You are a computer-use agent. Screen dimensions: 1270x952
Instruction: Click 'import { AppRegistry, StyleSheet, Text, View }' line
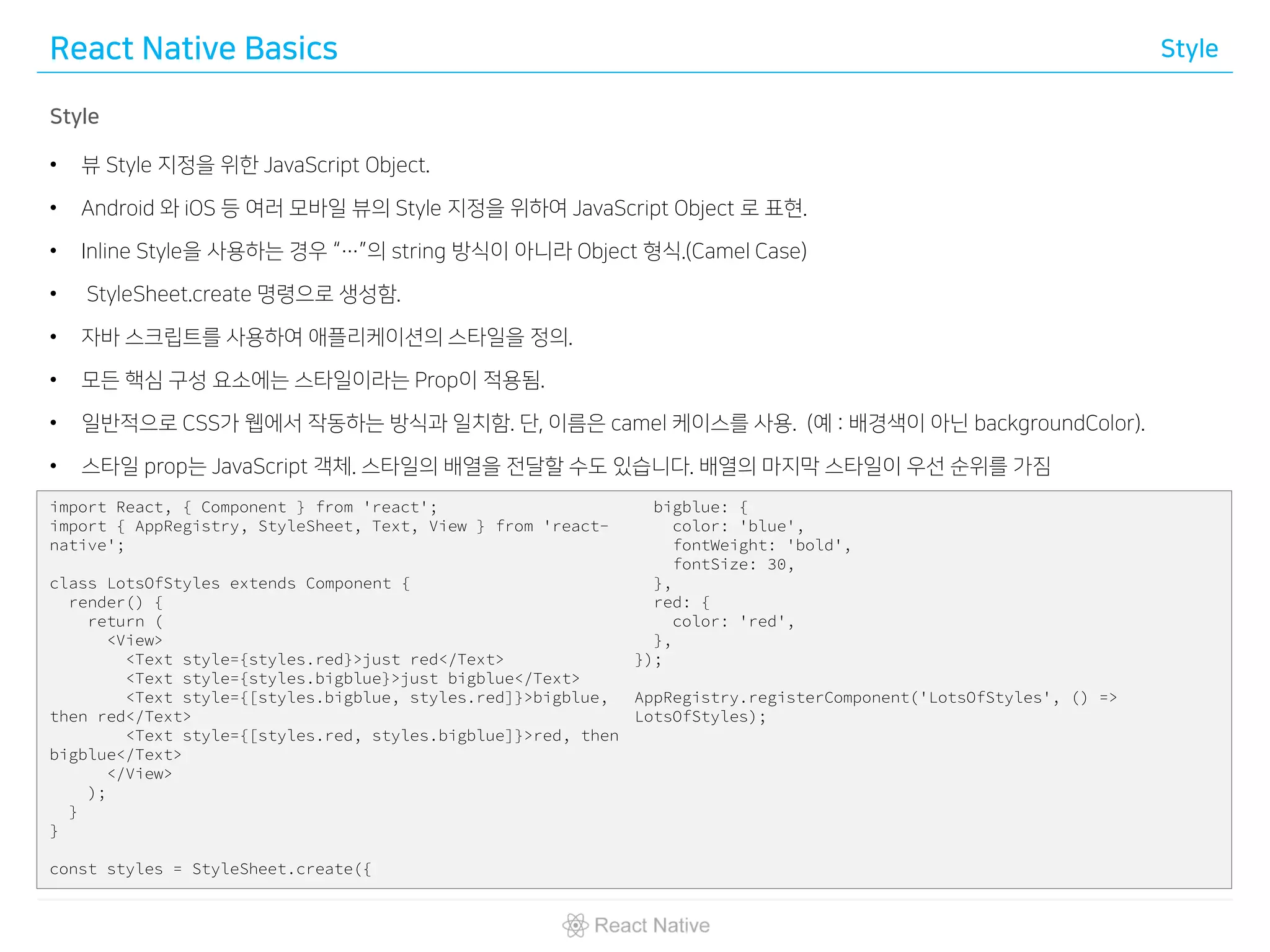pos(329,527)
